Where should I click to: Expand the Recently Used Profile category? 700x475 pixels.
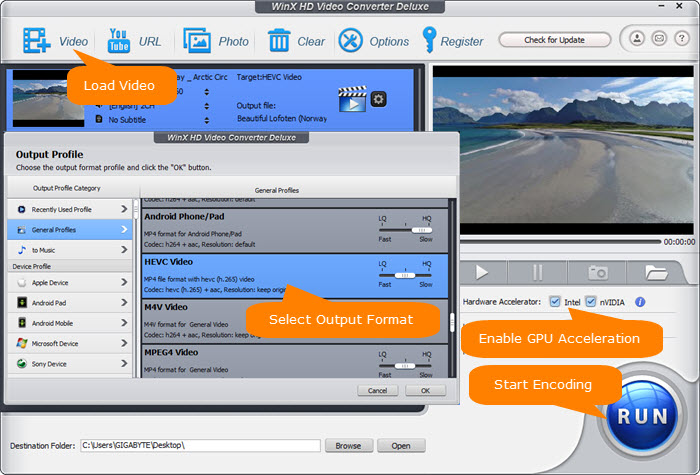(x=124, y=209)
